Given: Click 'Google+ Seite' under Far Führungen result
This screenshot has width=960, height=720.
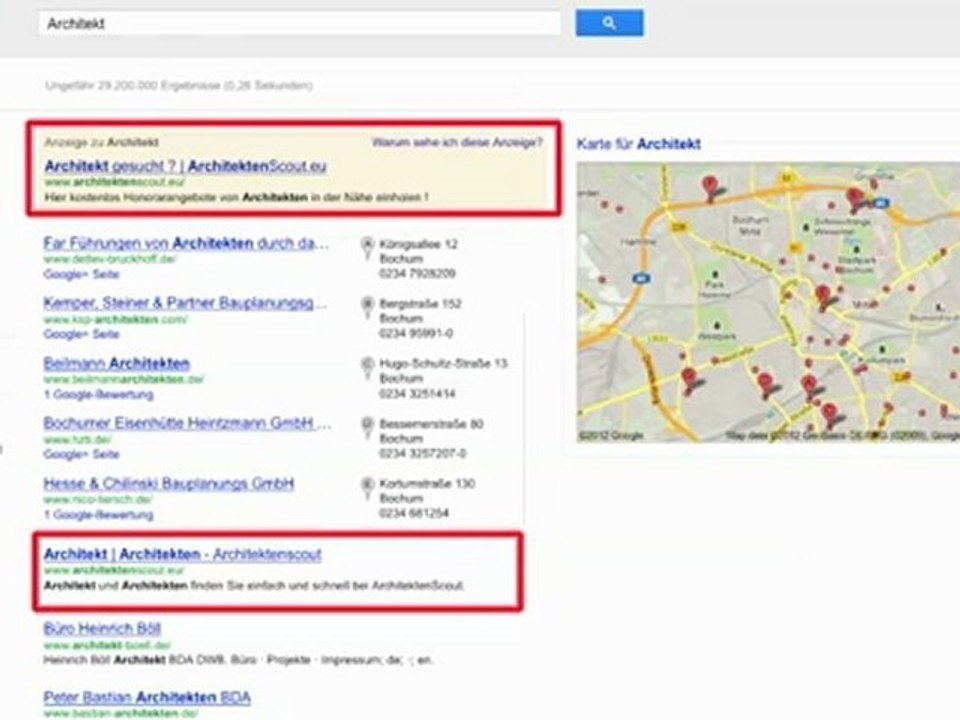Looking at the screenshot, I should click(81, 274).
